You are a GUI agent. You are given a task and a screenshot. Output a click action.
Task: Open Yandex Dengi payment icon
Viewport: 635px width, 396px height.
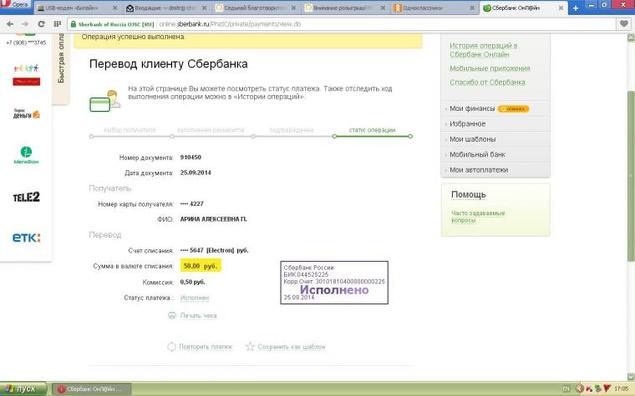point(26,114)
